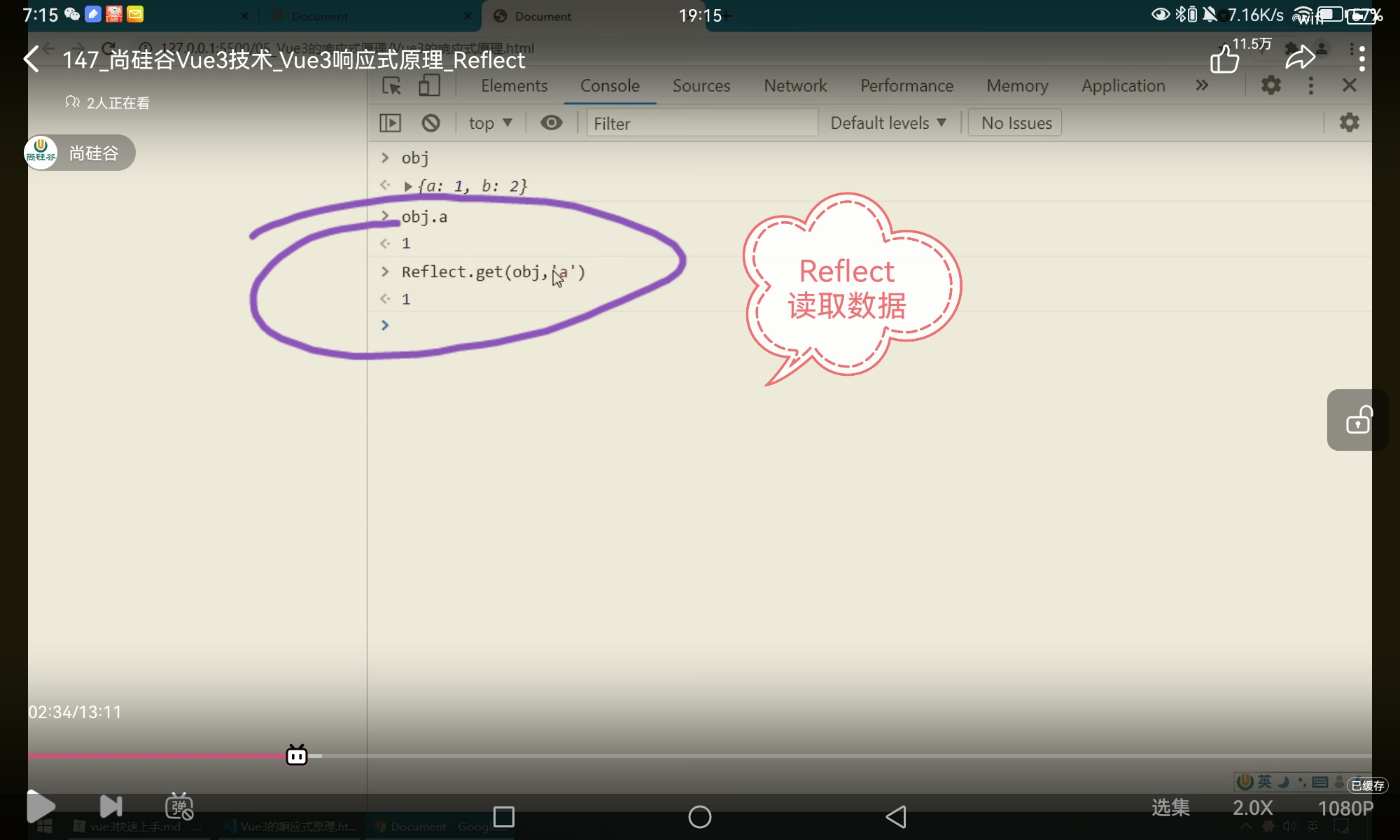1400x840 pixels.
Task: Skip to the next episode
Action: point(111,806)
